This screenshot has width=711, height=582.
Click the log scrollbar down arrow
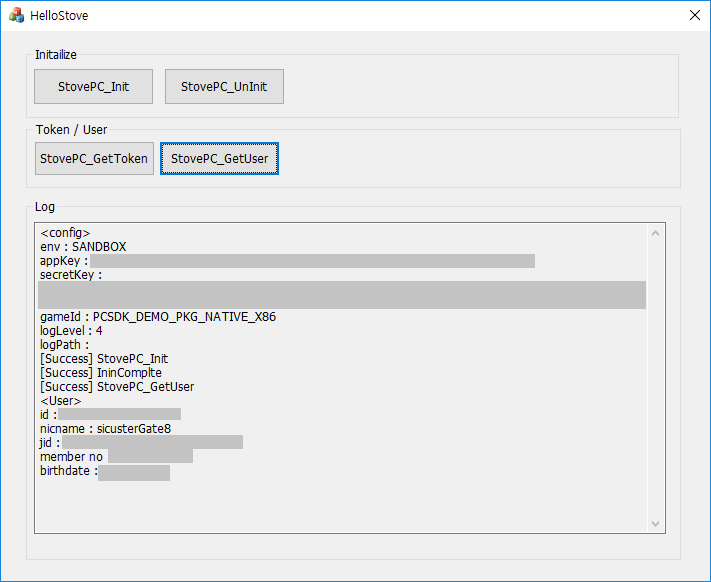click(x=655, y=524)
